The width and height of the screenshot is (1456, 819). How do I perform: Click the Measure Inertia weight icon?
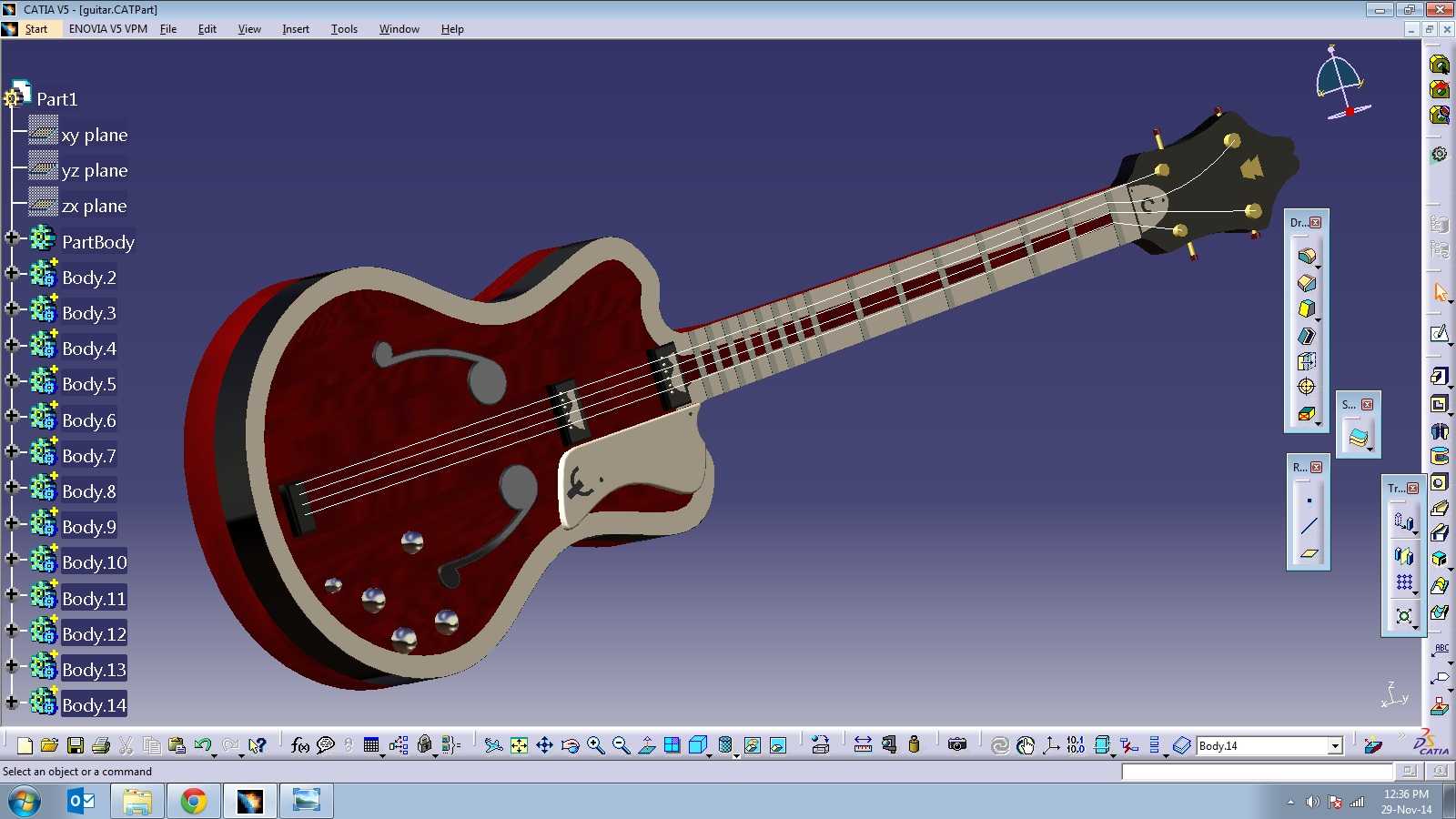tap(914, 745)
